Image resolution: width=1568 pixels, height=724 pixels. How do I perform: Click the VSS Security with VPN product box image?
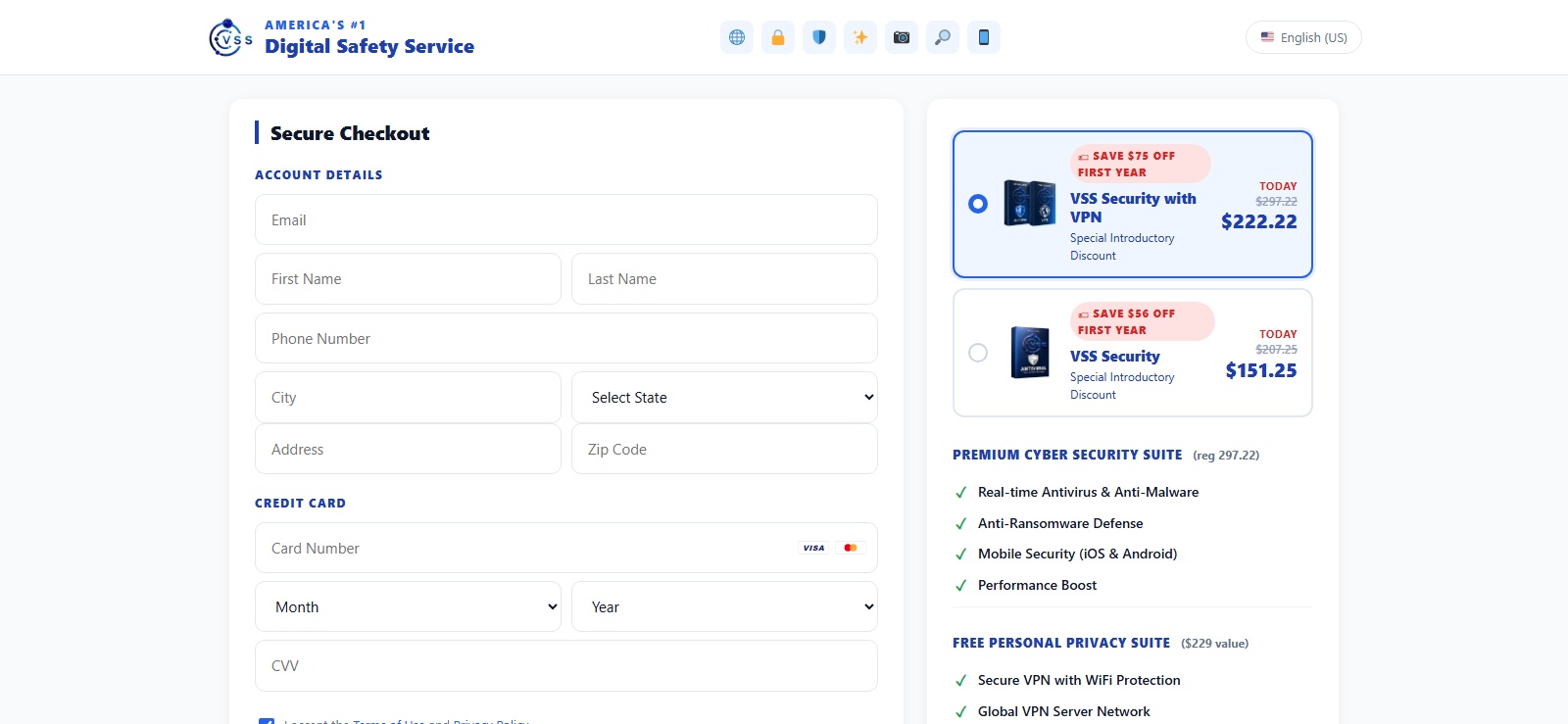pos(1029,203)
